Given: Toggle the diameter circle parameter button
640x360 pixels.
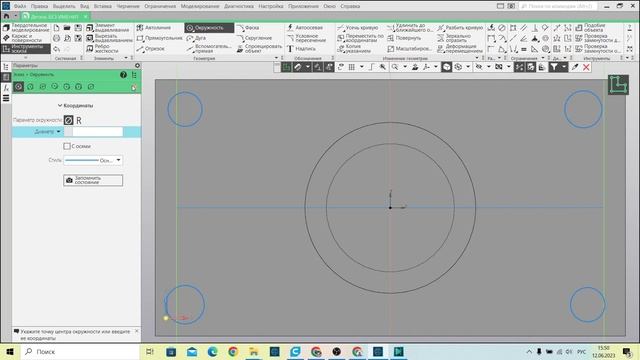Looking at the screenshot, I should point(68,120).
